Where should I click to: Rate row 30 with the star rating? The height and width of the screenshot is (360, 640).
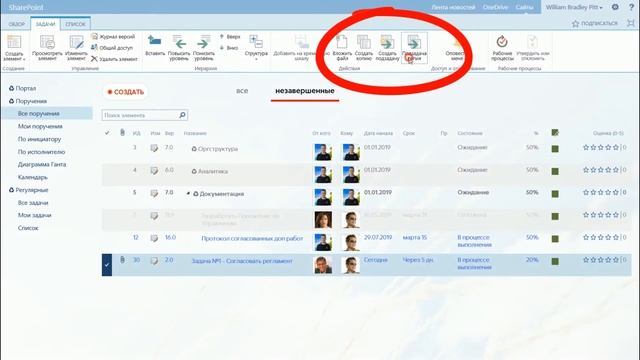601,260
